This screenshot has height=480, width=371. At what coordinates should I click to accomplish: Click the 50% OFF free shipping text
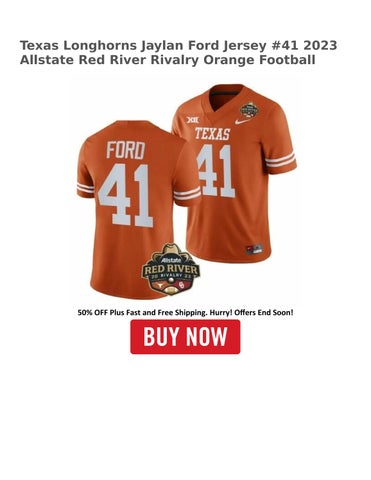(185, 313)
